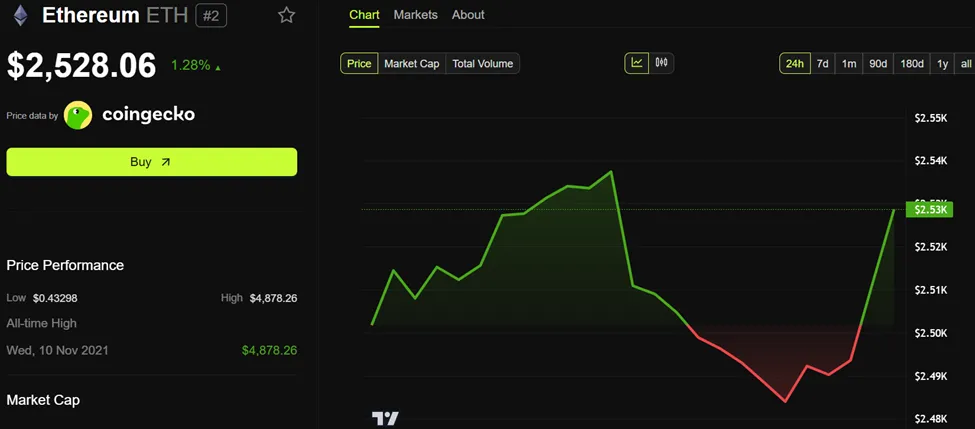This screenshot has height=429, width=975.
Task: Click the green price change arrow
Action: tap(218, 67)
